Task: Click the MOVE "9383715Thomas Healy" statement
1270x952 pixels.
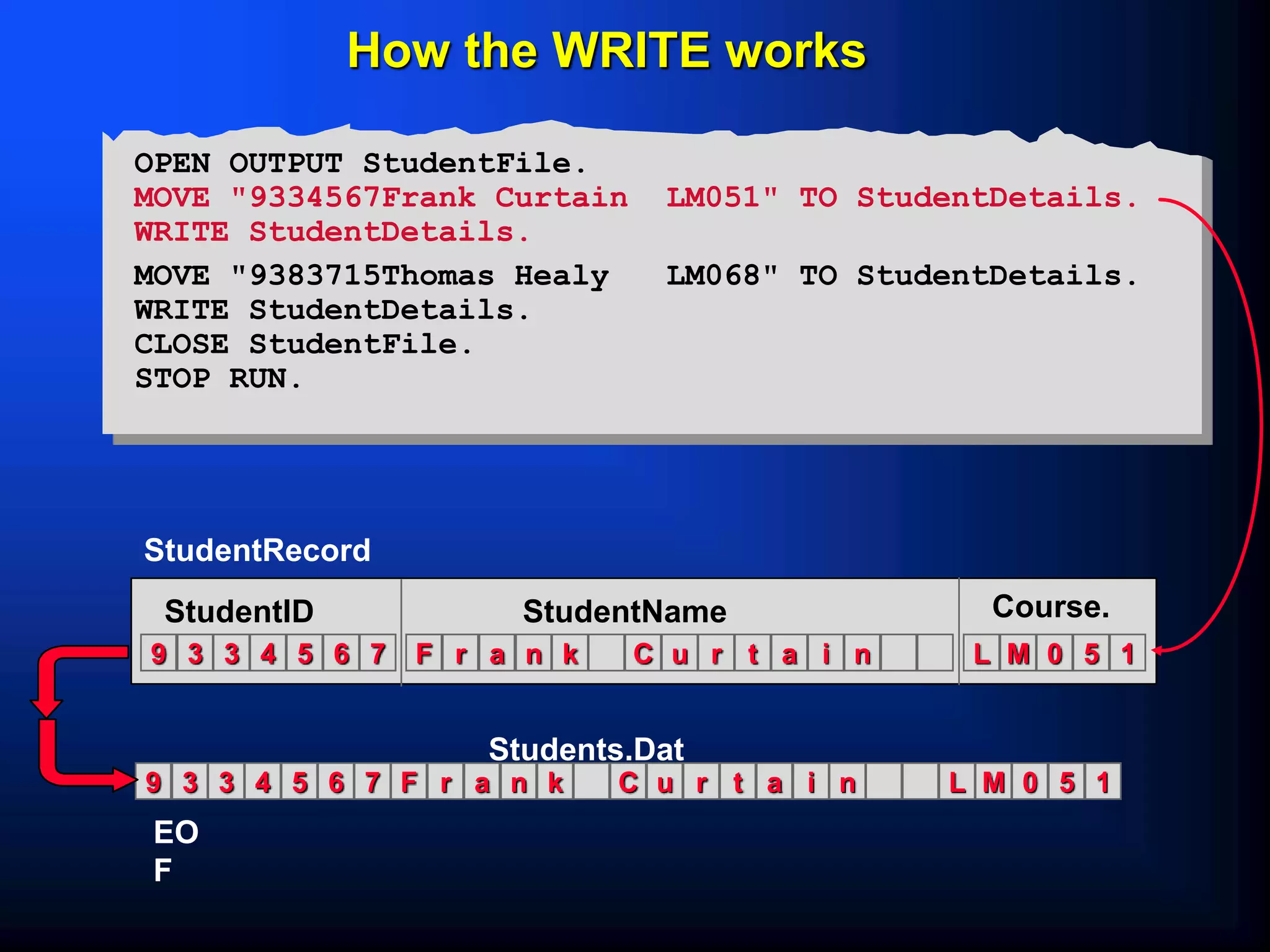Action: (x=636, y=276)
